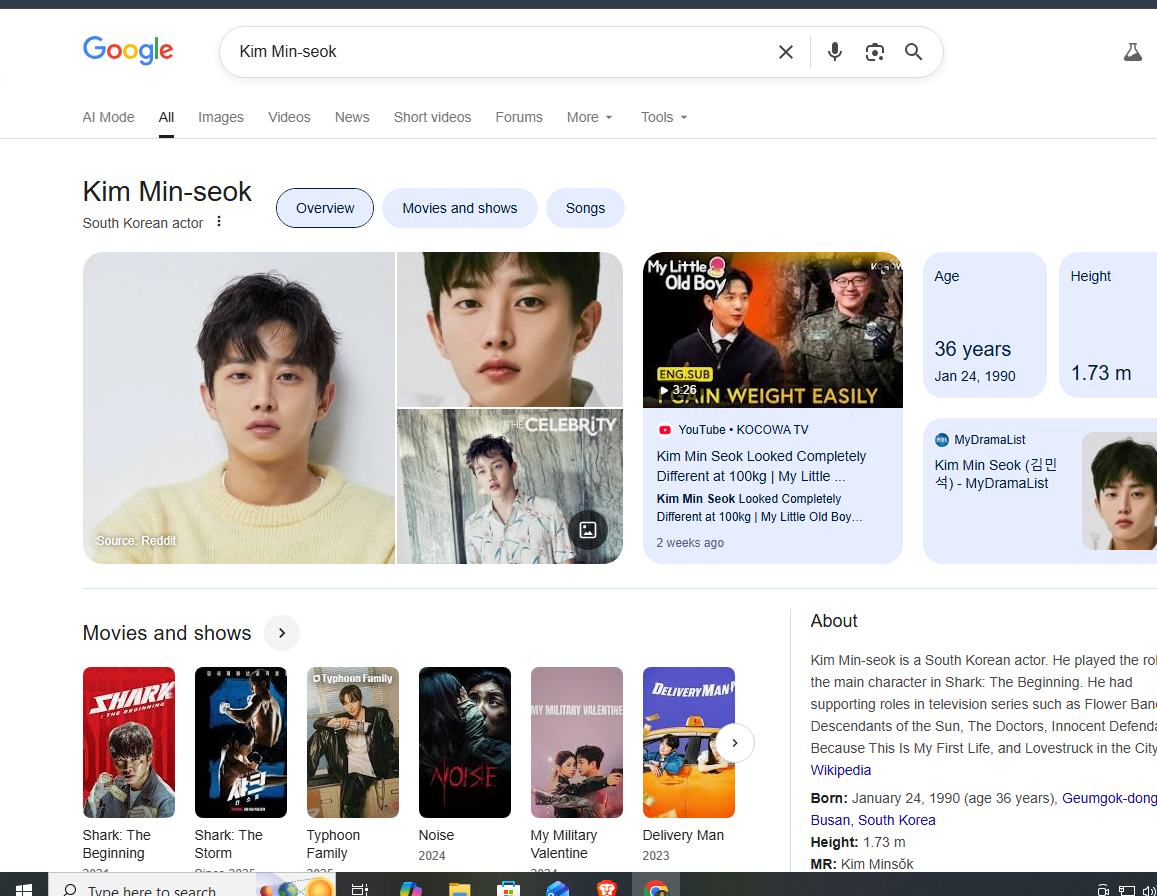
Task: Open the Forums tab
Action: 519,117
